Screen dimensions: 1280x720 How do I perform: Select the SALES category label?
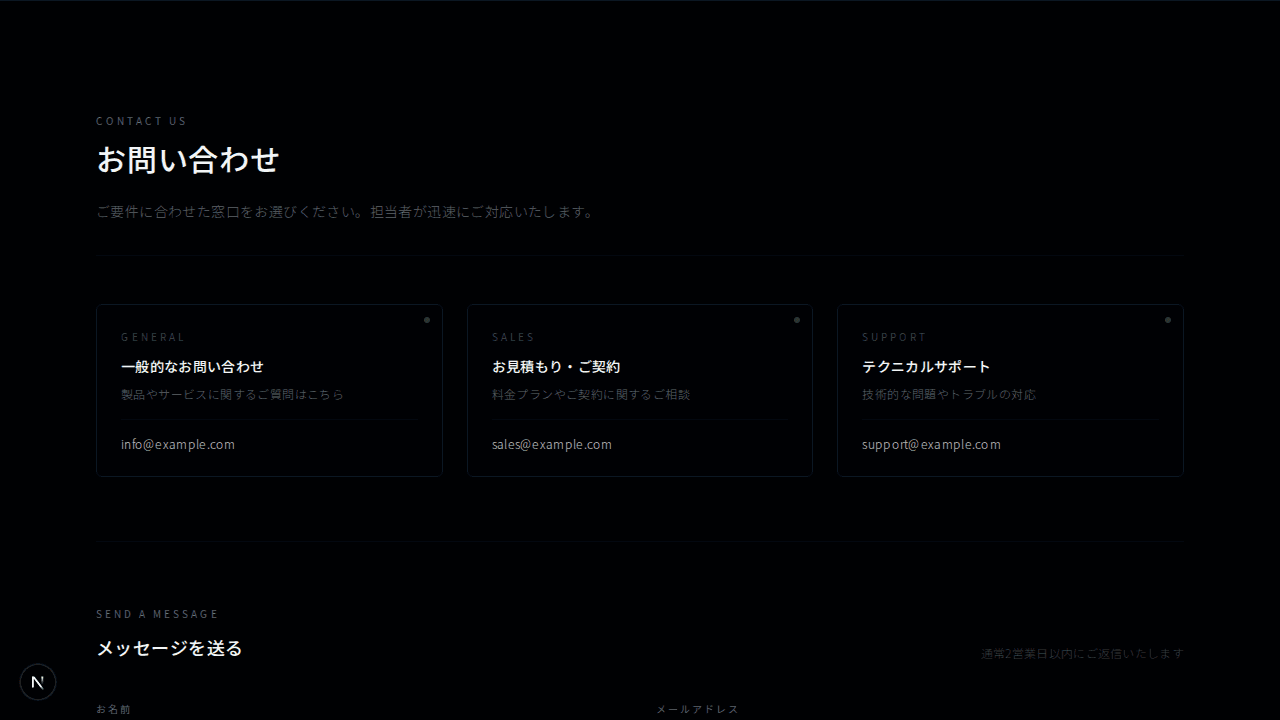514,337
